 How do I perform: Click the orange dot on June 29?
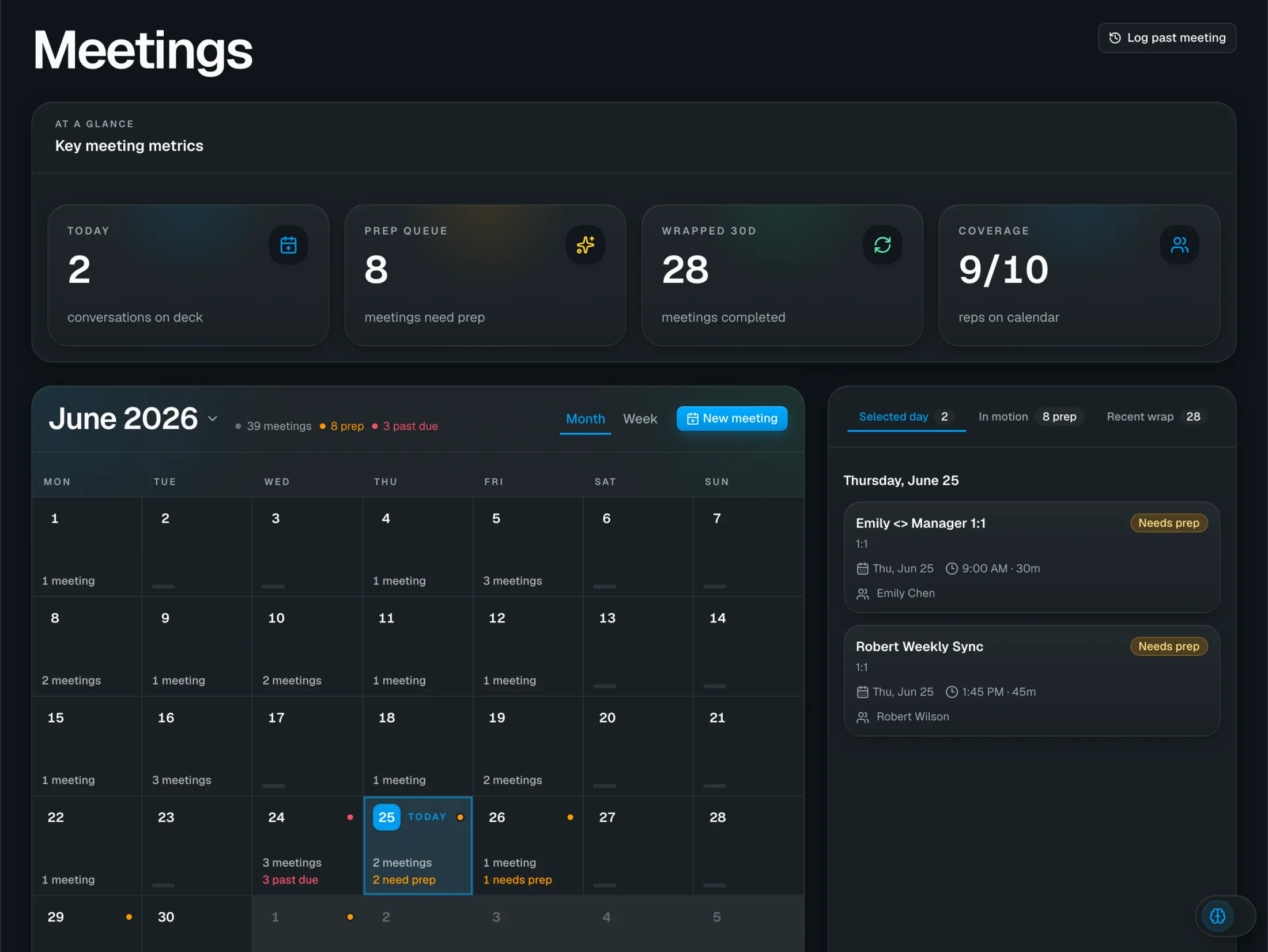(x=129, y=917)
